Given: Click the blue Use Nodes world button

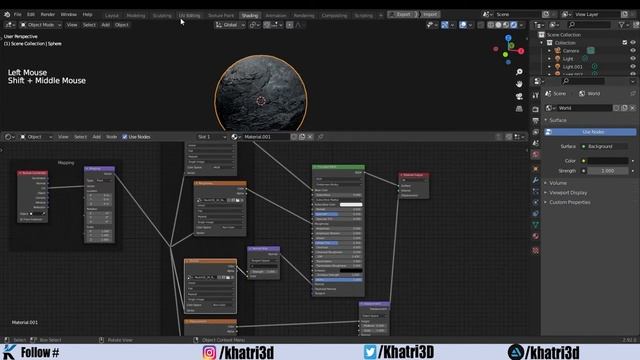Looking at the screenshot, I should point(590,132).
